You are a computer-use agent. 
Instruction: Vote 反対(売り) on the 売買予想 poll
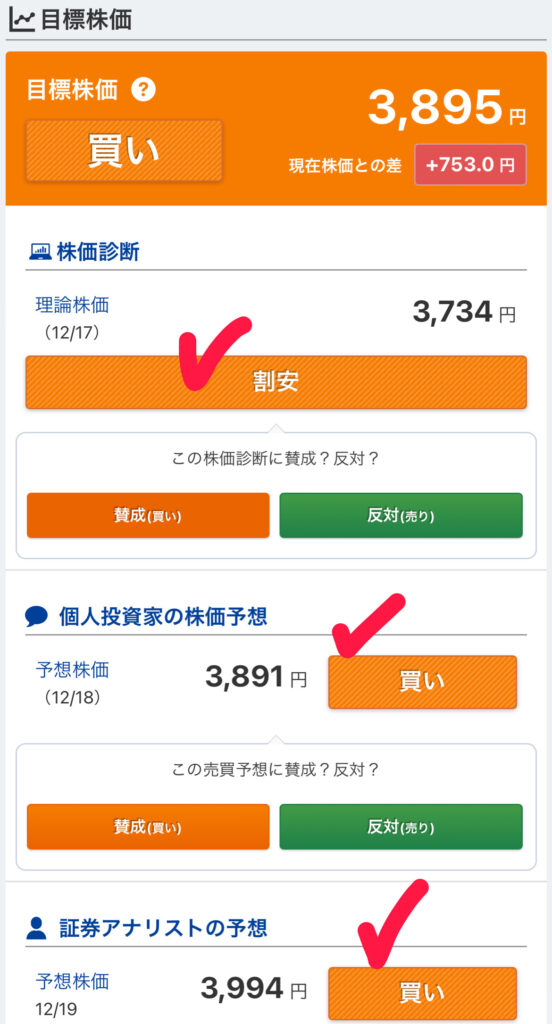(x=401, y=827)
